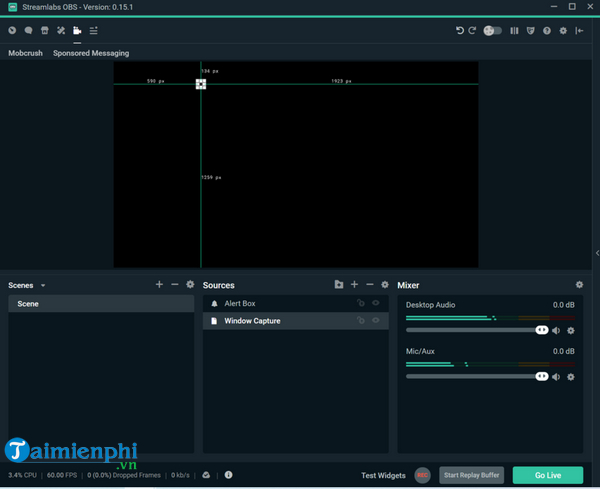Add a source folder icon

coord(339,284)
